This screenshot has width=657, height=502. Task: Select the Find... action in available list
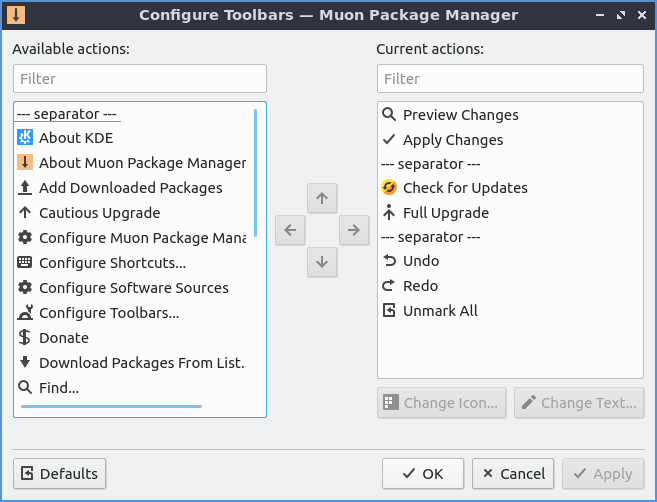pyautogui.click(x=59, y=388)
